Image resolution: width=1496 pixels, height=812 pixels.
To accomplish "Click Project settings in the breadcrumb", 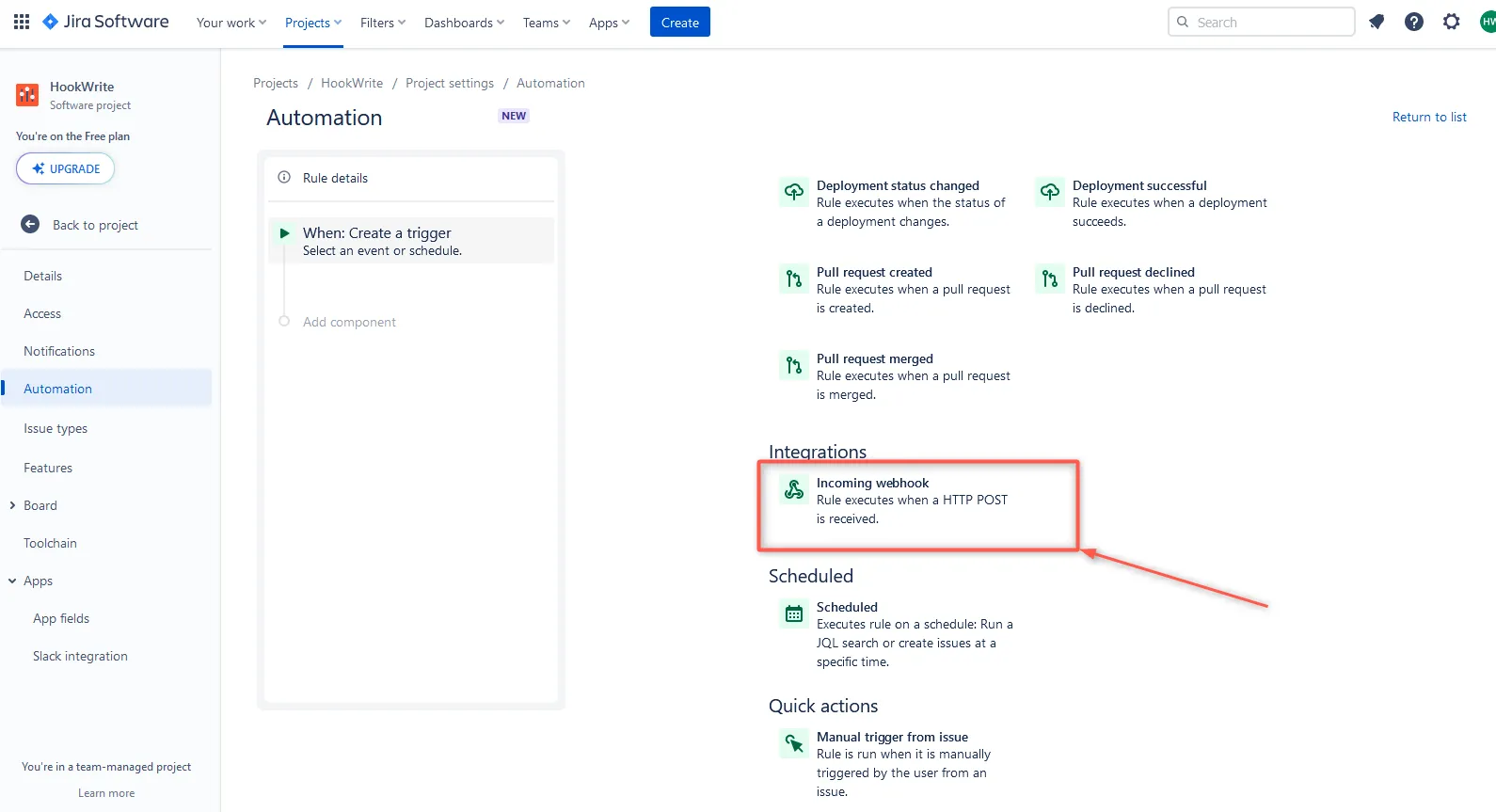I will [x=450, y=83].
